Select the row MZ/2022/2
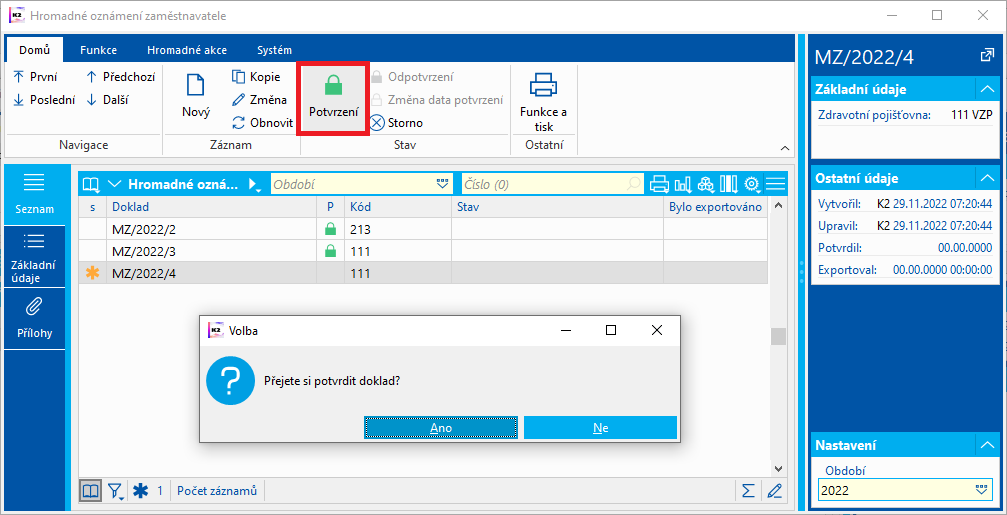Screen dimensions: 1007x515 coord(424,229)
